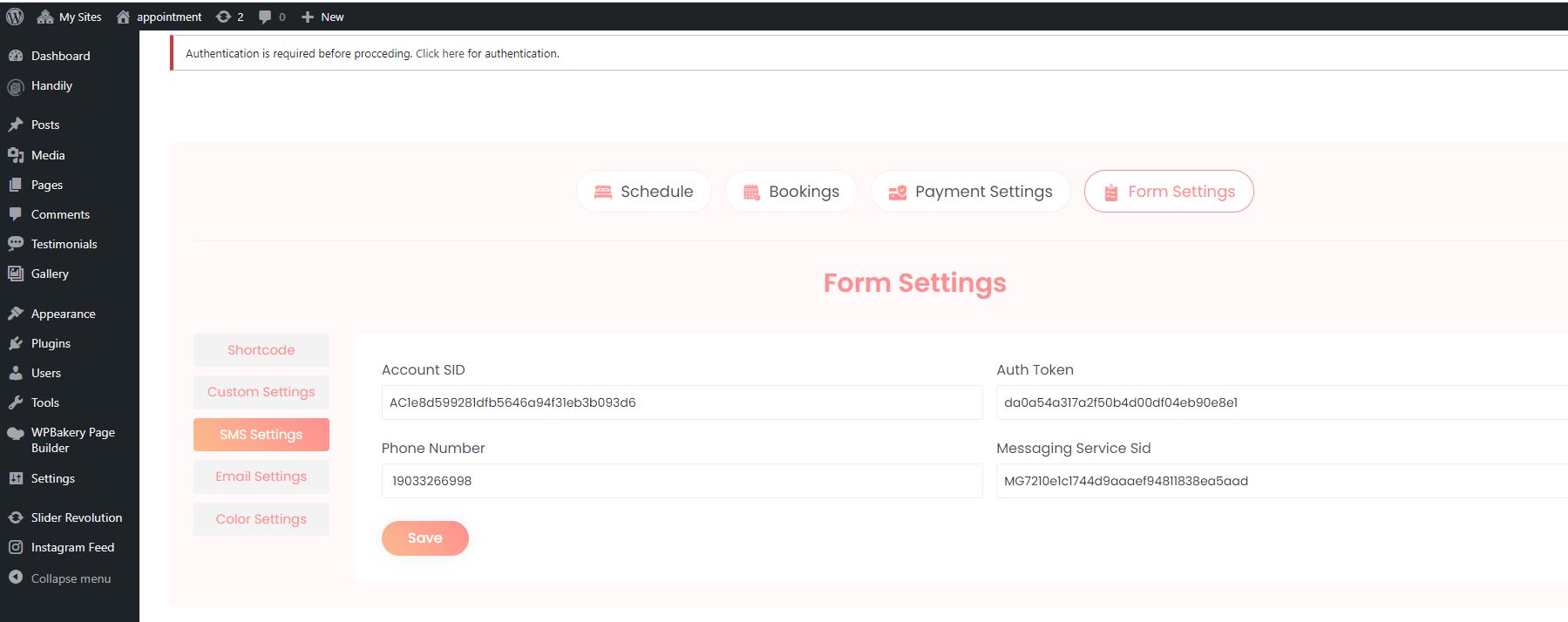Open the Color Settings section
Viewport: 1568px width, 622px height.
[261, 519]
